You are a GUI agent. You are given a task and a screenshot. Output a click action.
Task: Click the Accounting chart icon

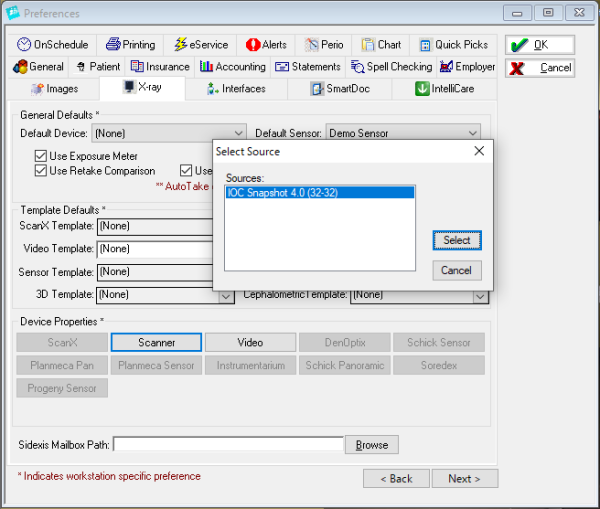coord(207,67)
